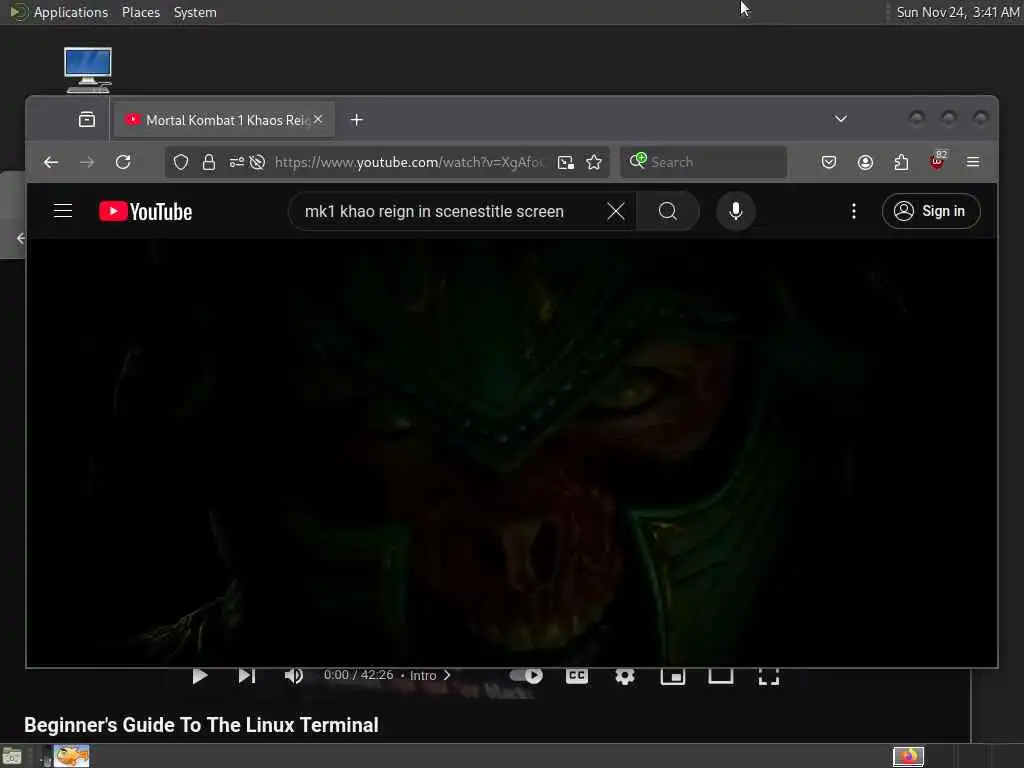This screenshot has height=768, width=1024.
Task: Expand the Intro chapter chevron
Action: 447,675
